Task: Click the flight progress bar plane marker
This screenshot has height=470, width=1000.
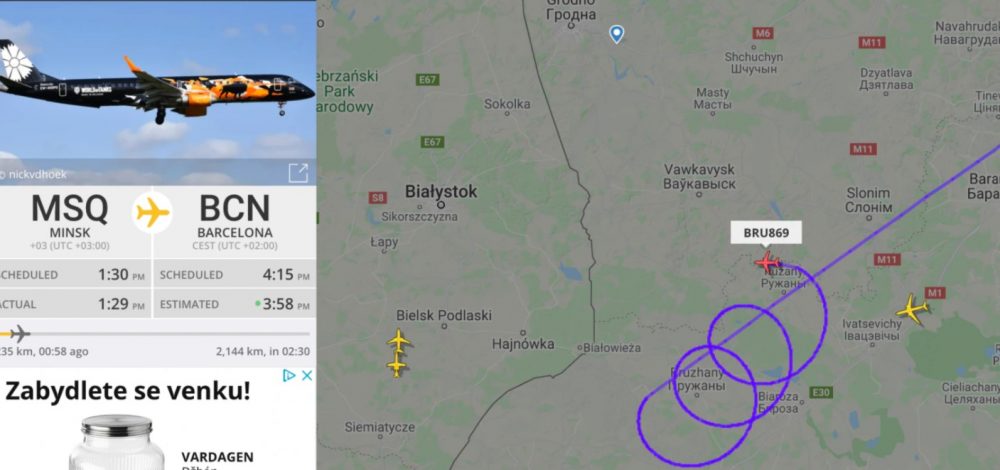Action: tap(18, 333)
